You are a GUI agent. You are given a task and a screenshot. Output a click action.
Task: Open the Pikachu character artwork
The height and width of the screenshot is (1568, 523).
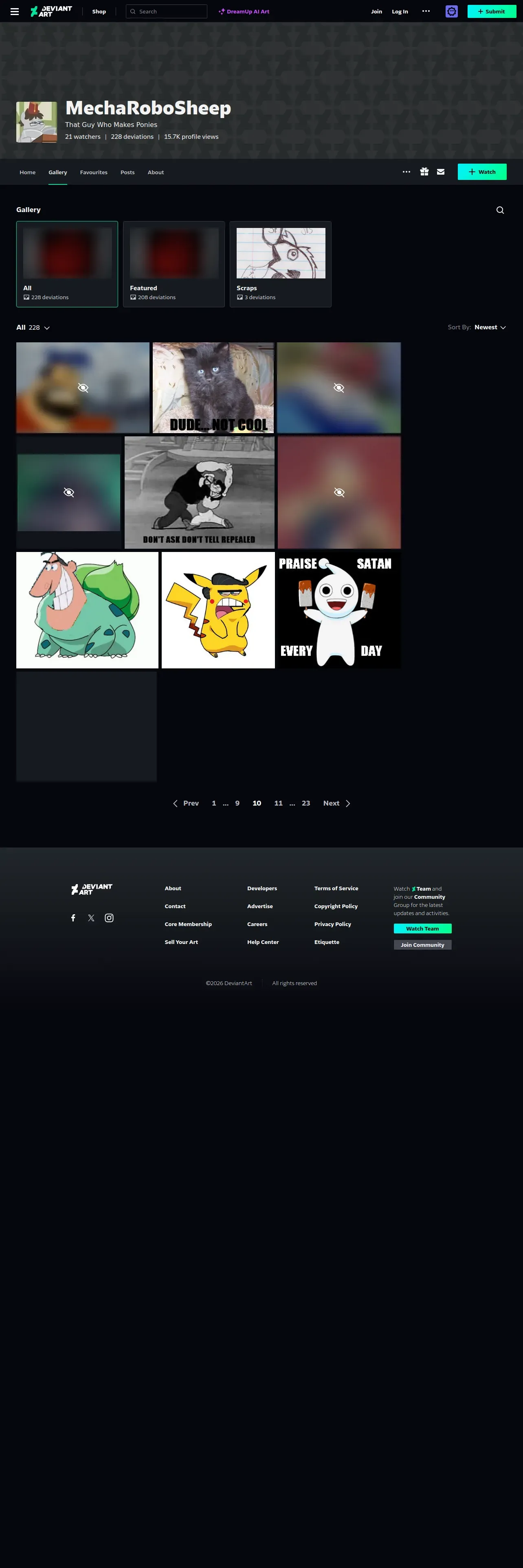(x=218, y=610)
